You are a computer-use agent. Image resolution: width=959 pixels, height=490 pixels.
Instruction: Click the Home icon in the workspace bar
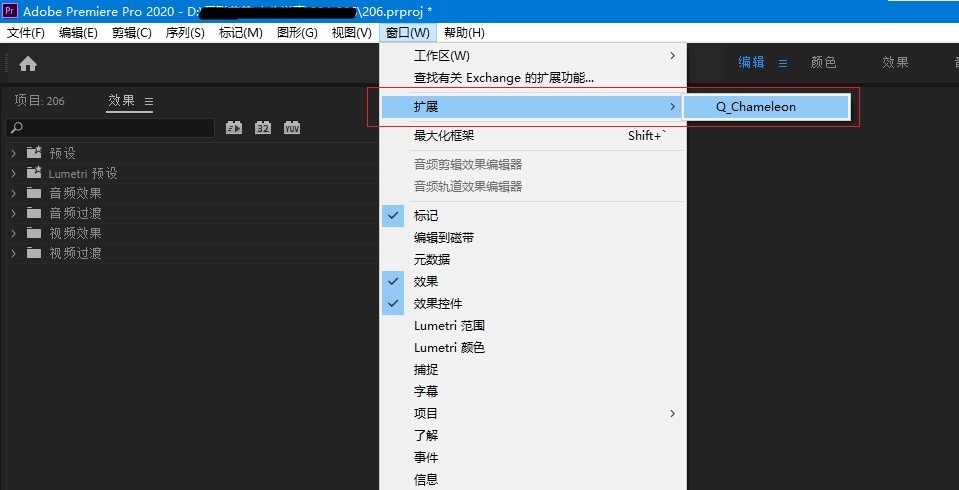point(28,64)
